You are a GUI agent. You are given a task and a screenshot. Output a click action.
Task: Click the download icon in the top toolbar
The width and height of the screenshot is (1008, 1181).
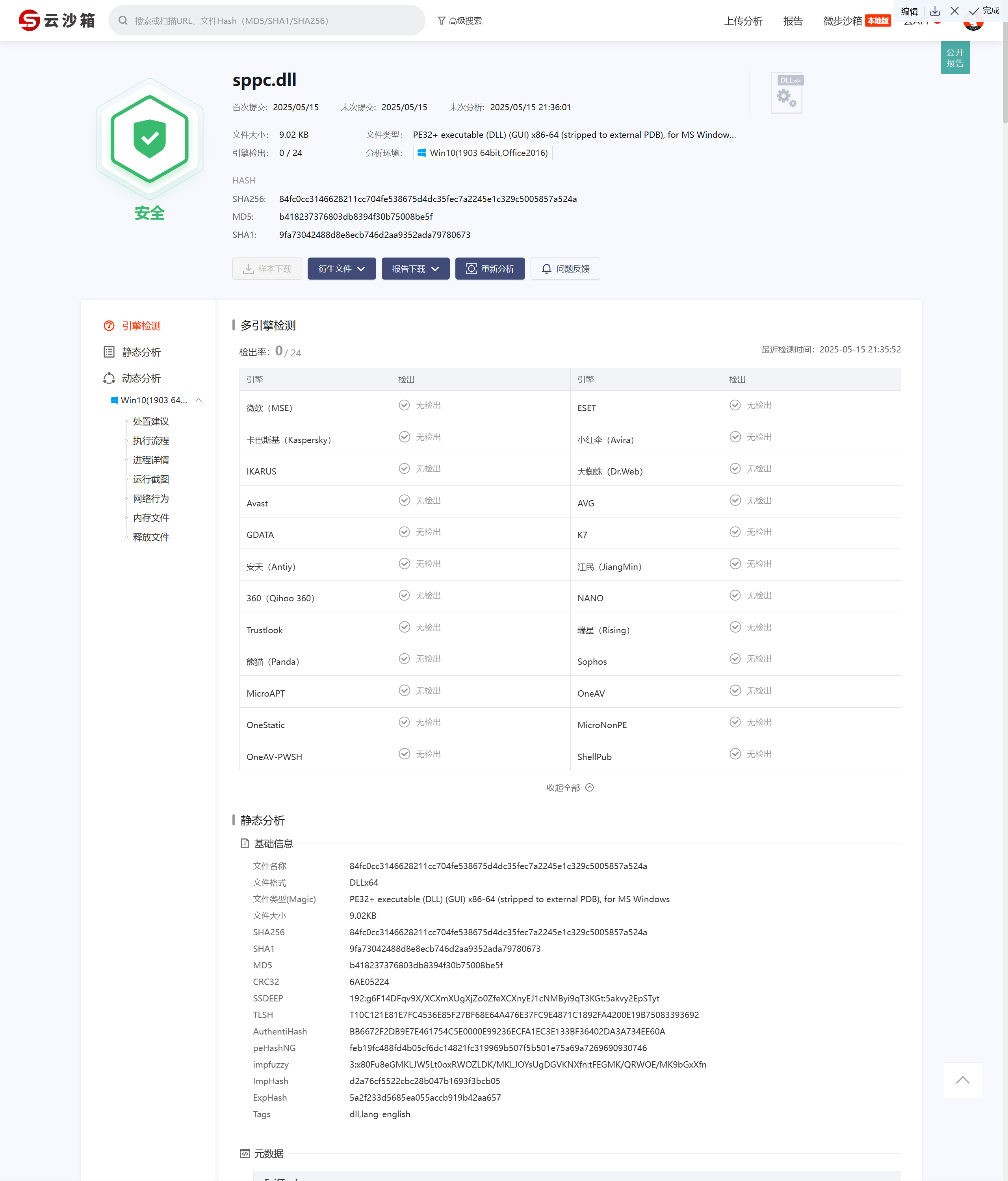(935, 11)
